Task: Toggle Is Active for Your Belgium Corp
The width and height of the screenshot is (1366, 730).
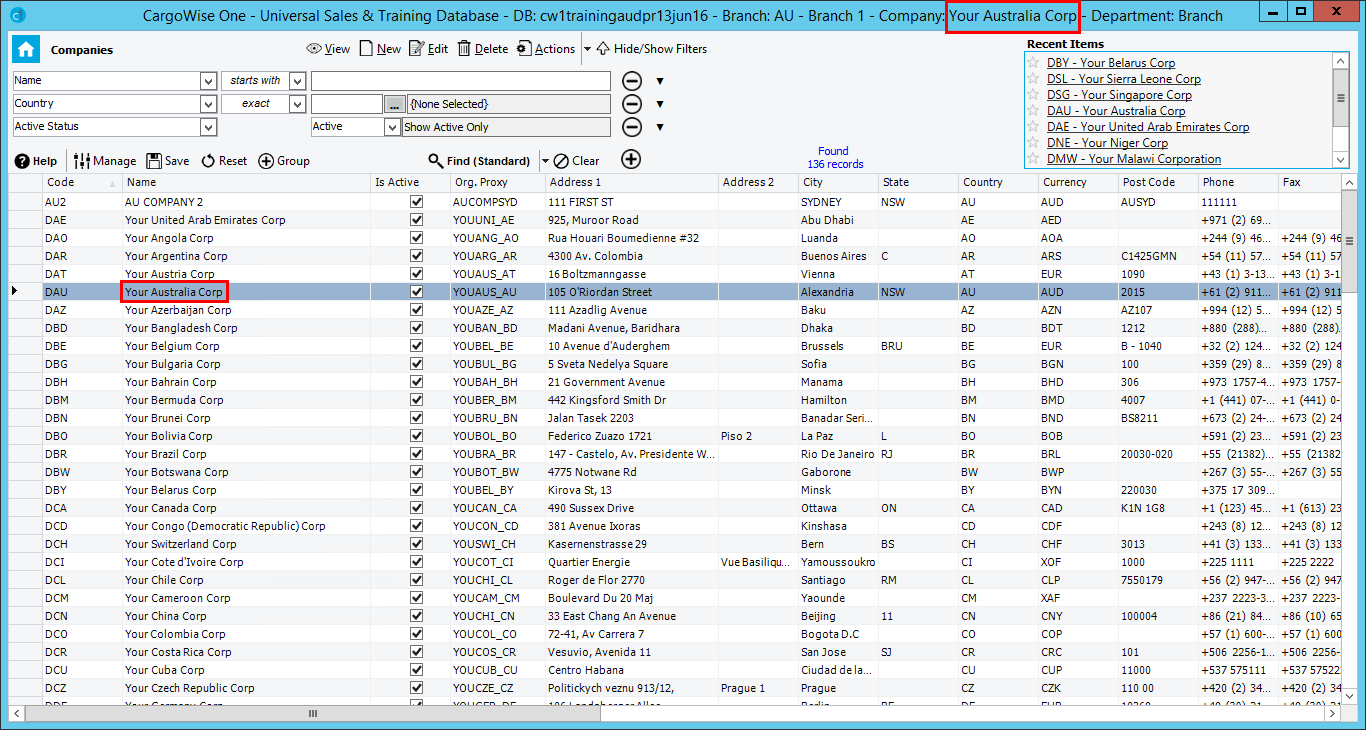Action: 416,346
